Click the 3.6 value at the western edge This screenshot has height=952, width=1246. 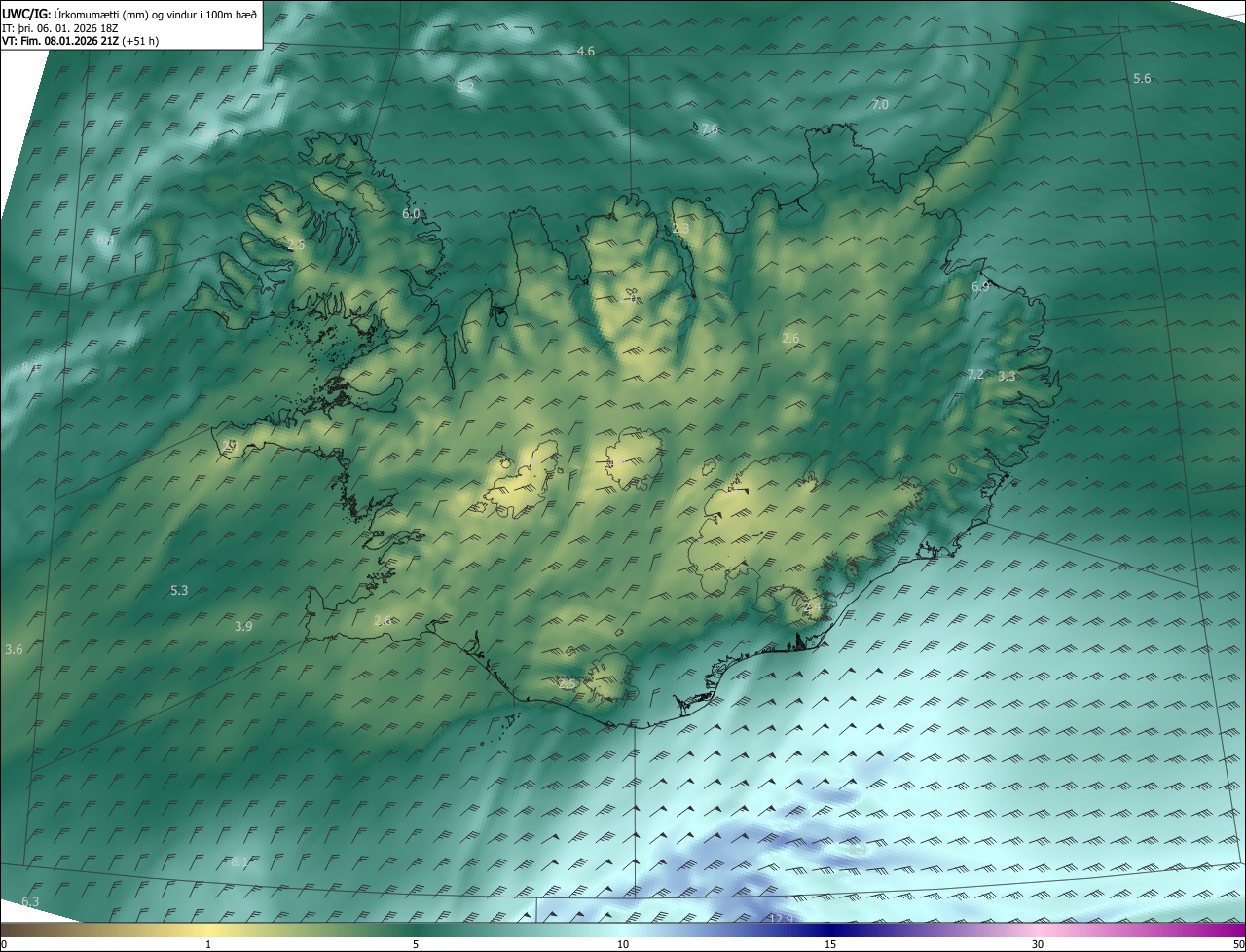coord(14,649)
